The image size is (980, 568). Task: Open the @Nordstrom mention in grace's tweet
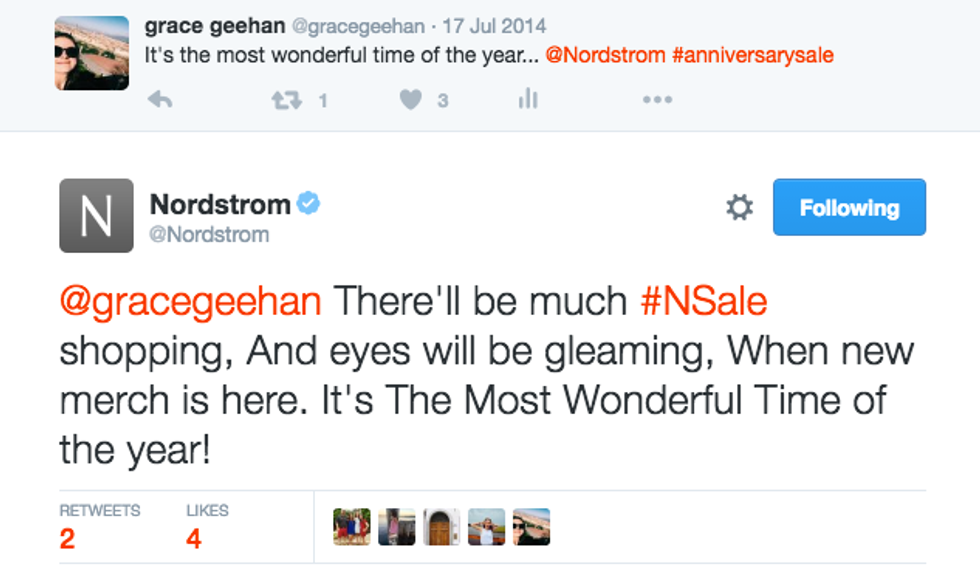click(x=605, y=55)
